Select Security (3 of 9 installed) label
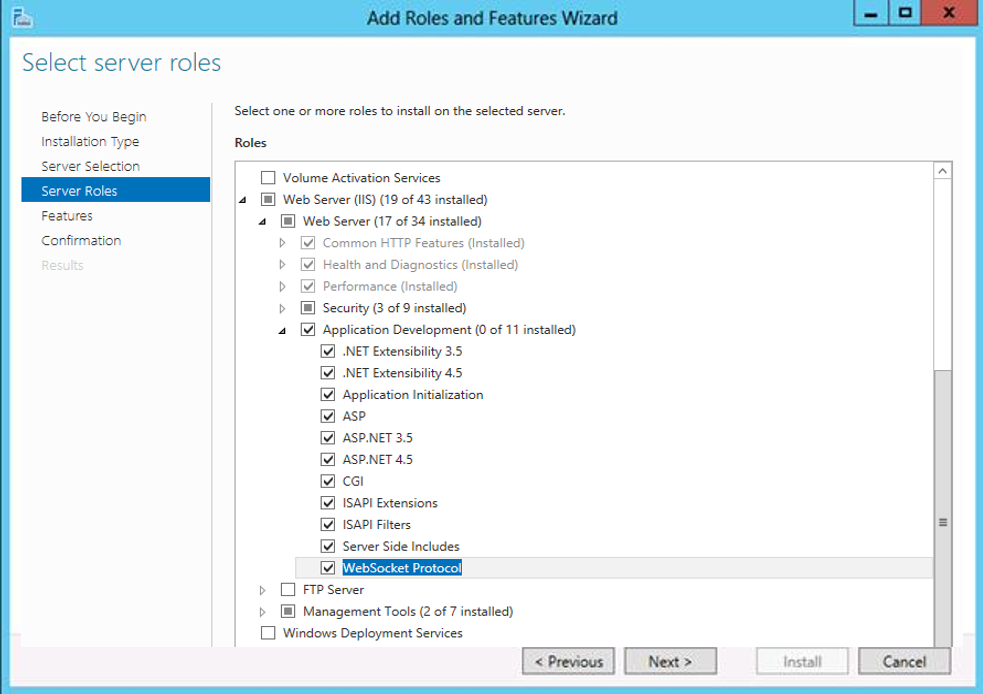This screenshot has width=983, height=694. click(x=395, y=308)
